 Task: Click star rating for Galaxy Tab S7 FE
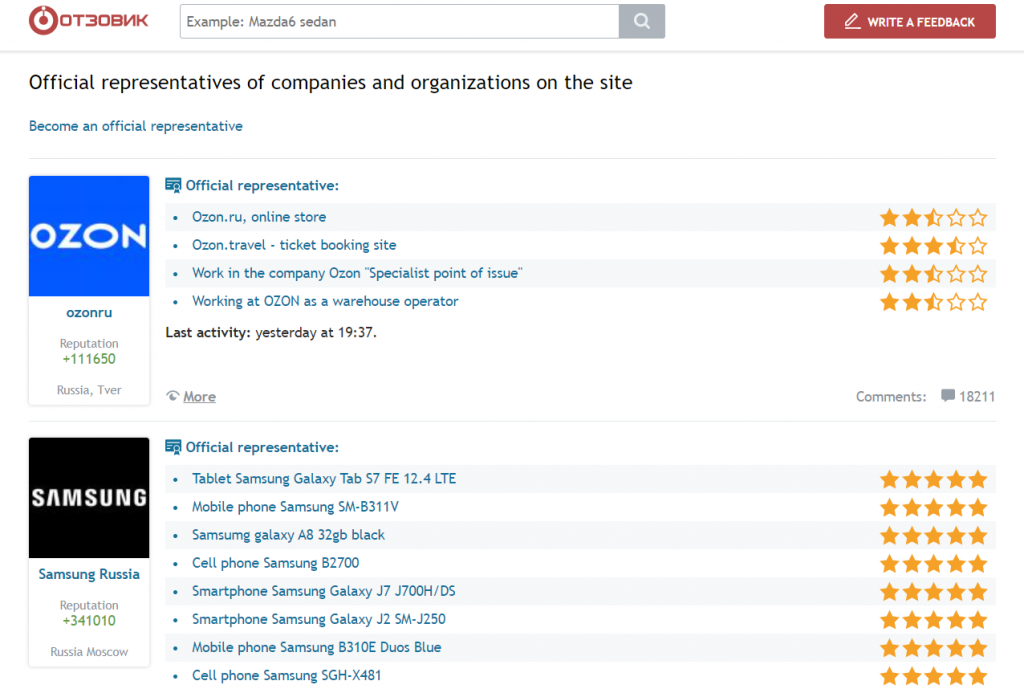[933, 479]
